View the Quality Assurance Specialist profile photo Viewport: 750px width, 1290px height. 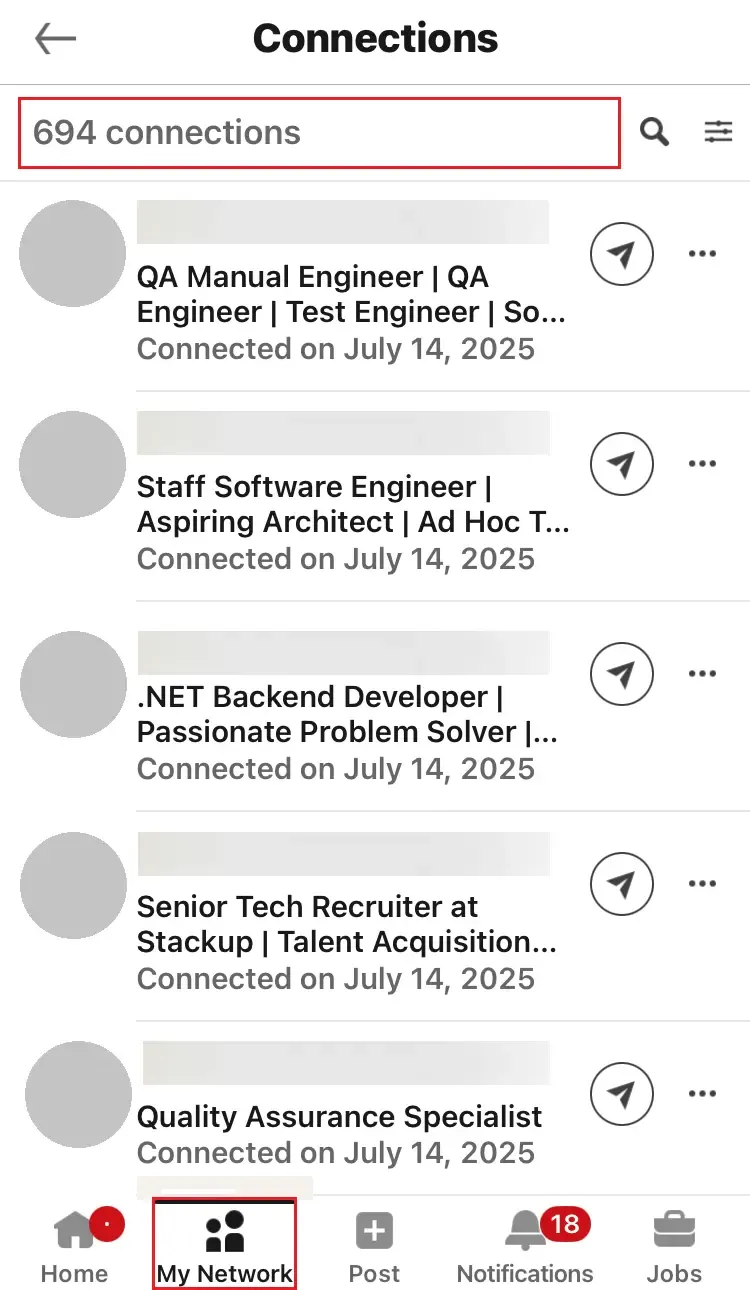pyautogui.click(x=78, y=1094)
